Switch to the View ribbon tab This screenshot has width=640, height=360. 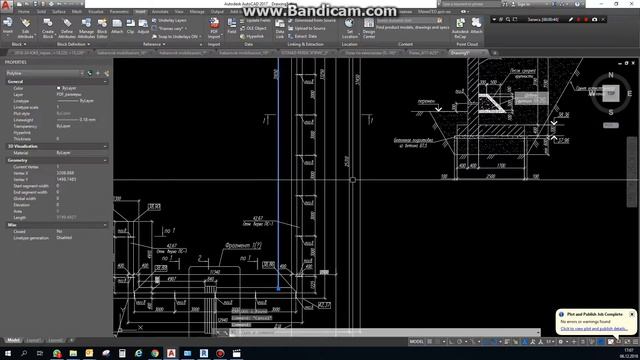179,12
